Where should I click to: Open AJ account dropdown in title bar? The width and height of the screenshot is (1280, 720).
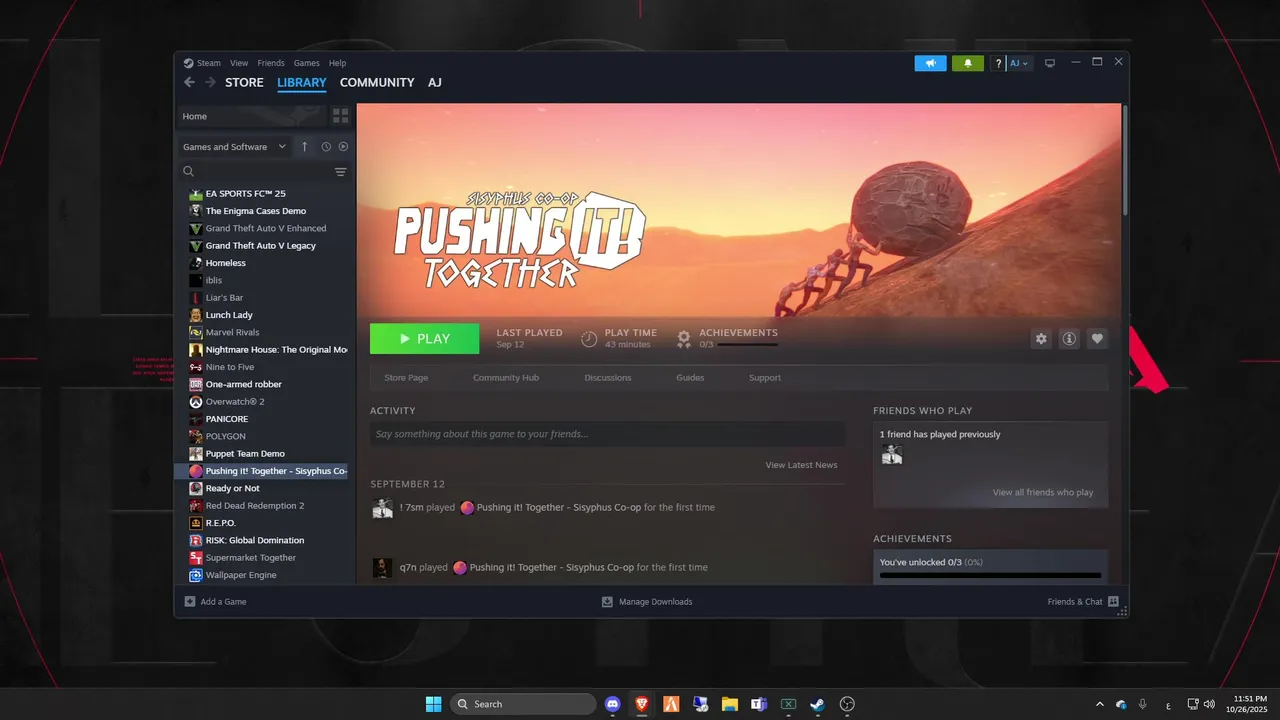[x=1018, y=63]
